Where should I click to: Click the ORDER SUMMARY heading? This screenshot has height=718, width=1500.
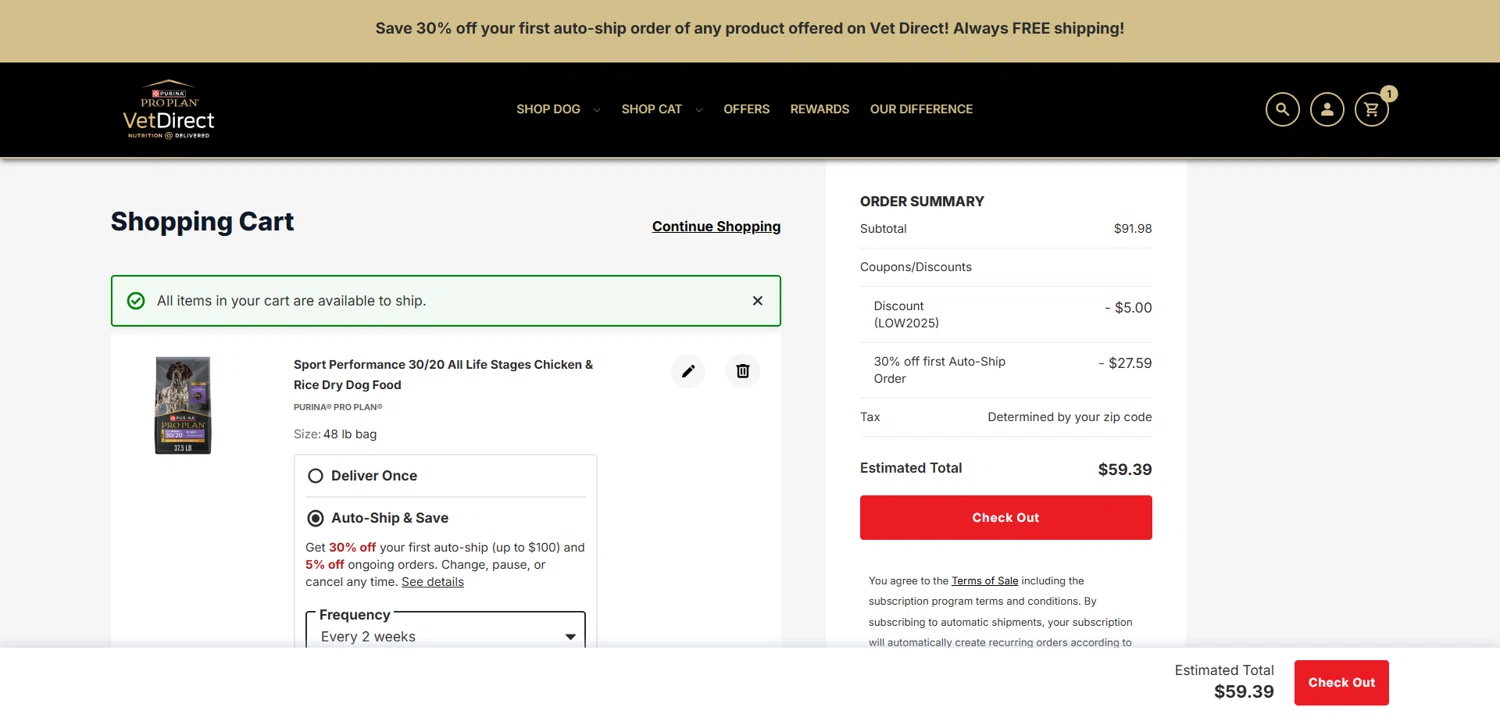point(922,202)
